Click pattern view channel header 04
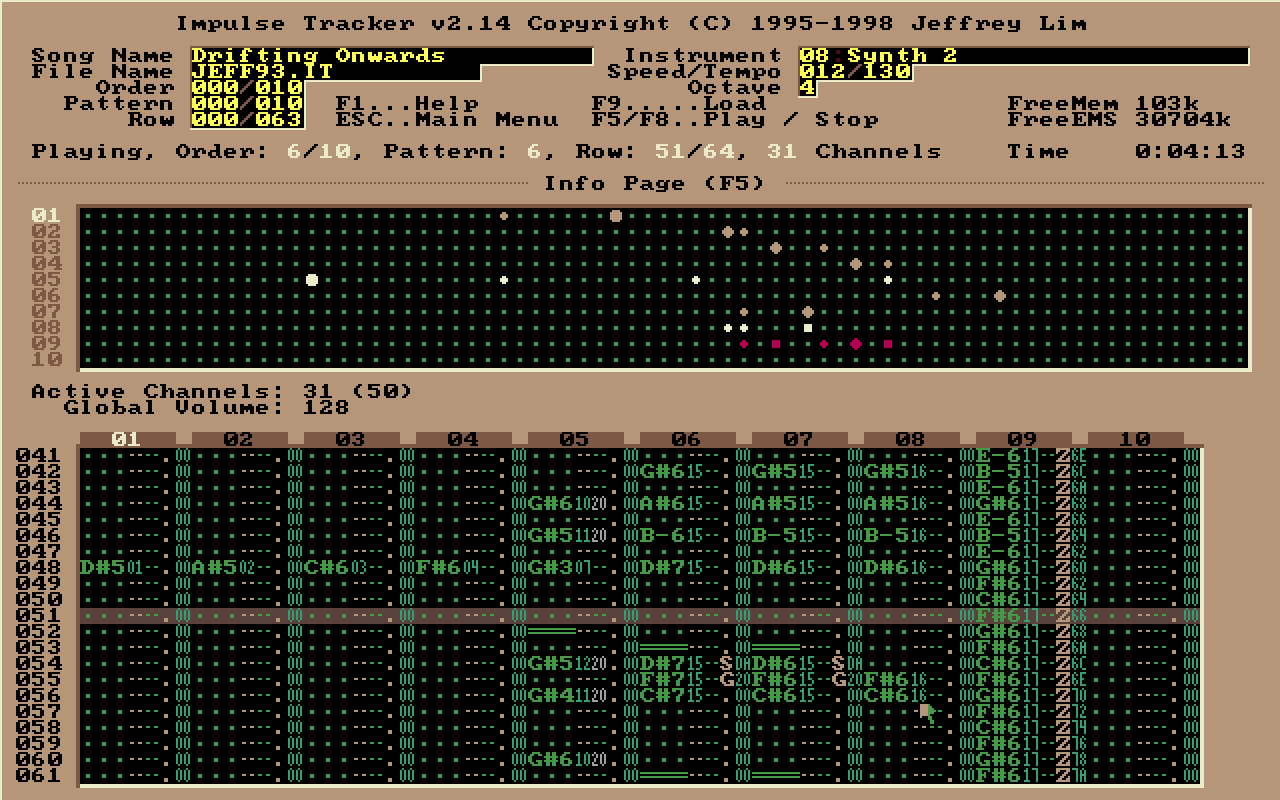The image size is (1280, 800). tap(463, 439)
